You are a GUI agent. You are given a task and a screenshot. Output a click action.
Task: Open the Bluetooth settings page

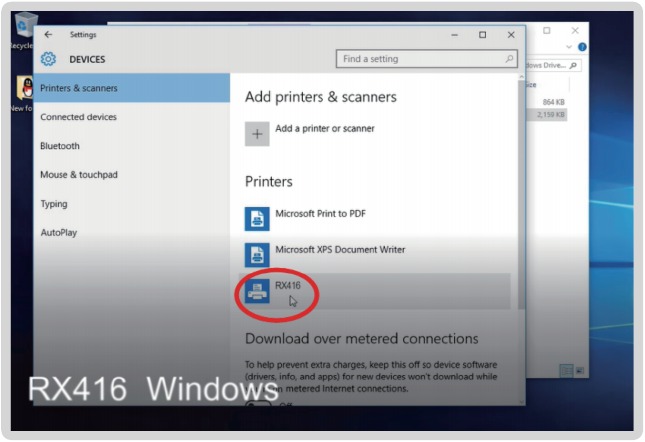[x=60, y=146]
